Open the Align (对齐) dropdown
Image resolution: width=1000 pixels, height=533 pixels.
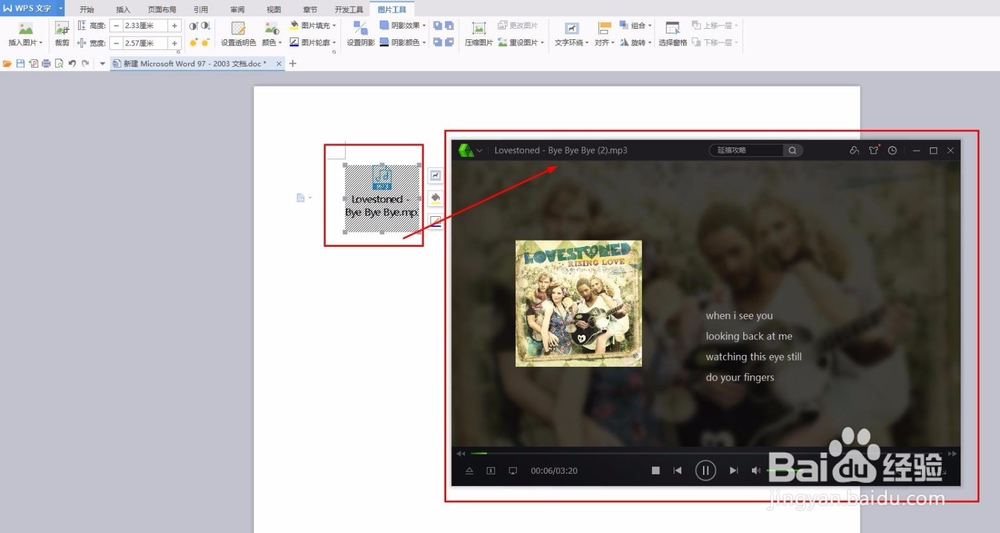604,34
